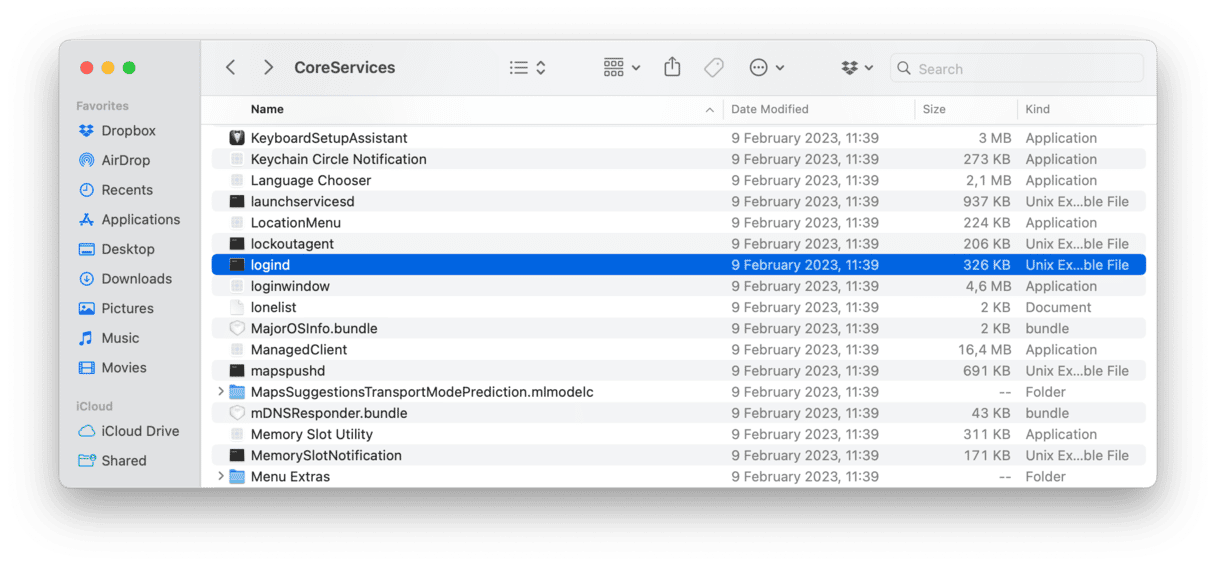This screenshot has height=566, width=1216.
Task: Click the 43 KB size cell
Action: [992, 413]
